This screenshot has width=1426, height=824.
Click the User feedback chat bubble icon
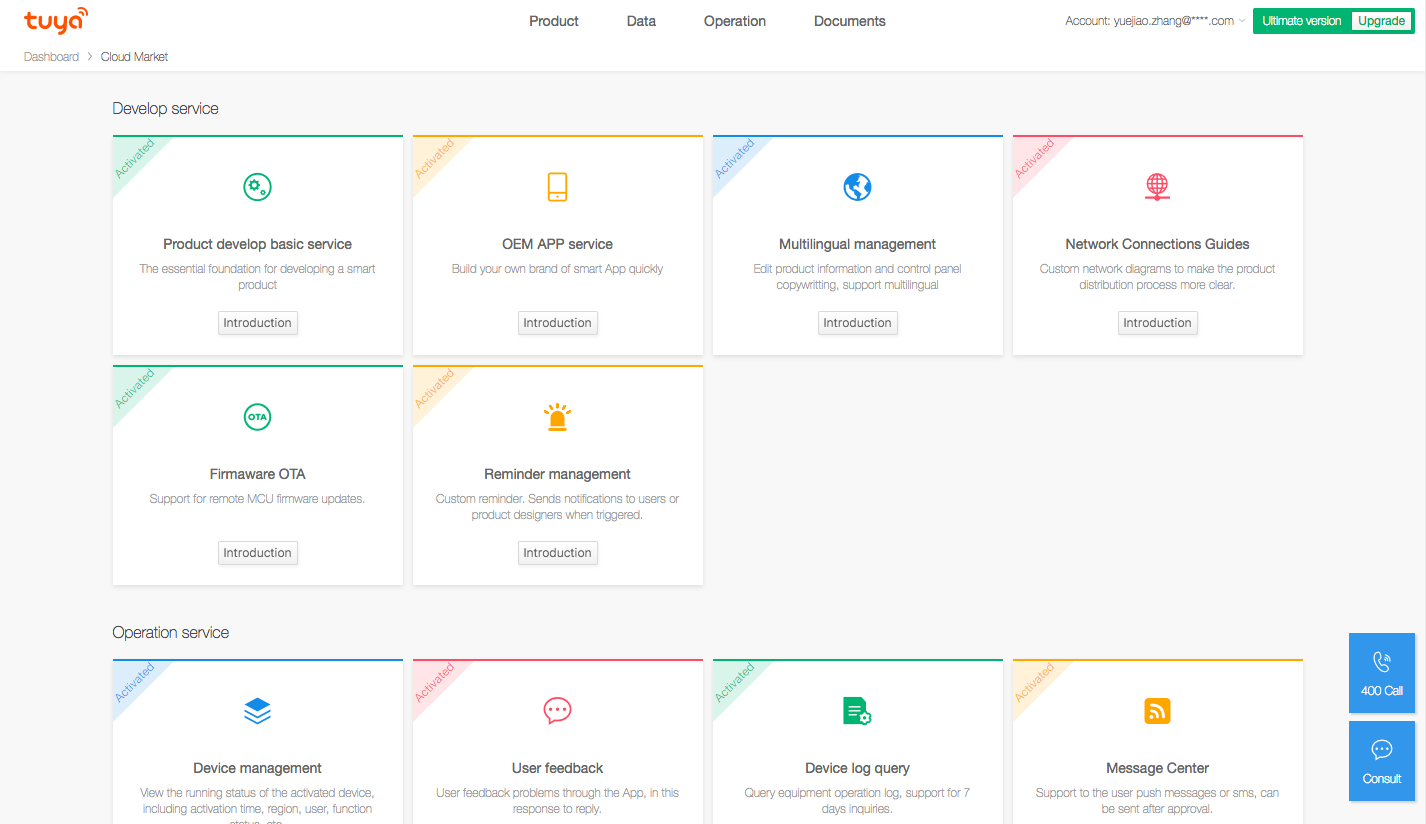click(x=557, y=711)
